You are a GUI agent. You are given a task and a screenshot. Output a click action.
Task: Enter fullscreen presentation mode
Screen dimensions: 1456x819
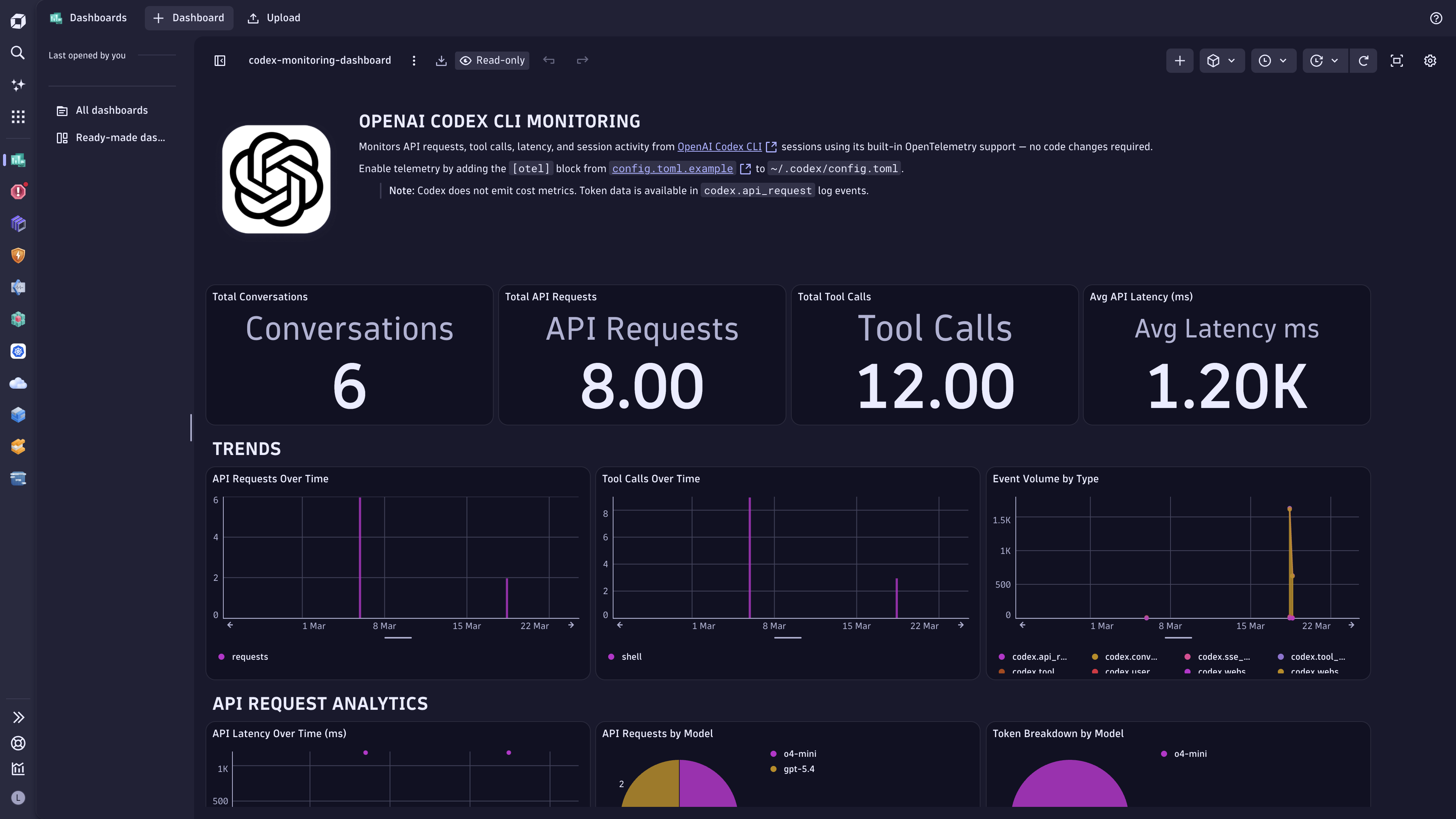click(1396, 61)
